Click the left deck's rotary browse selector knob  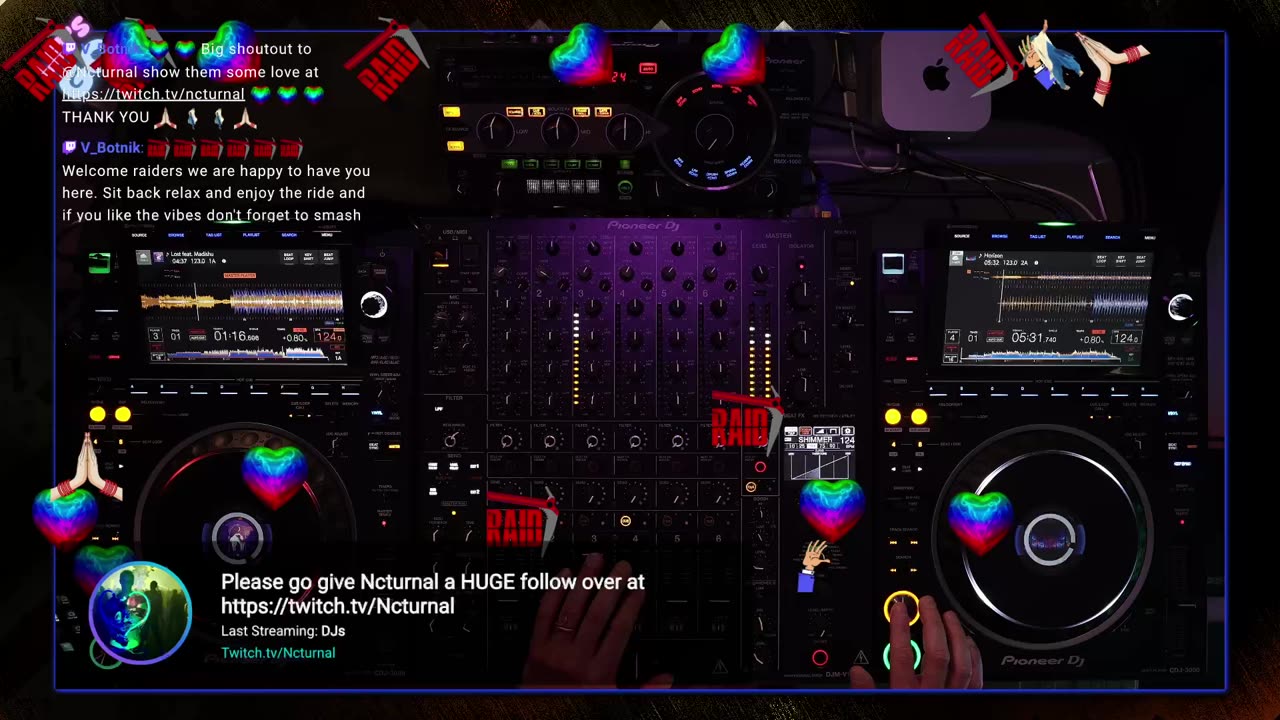point(374,305)
